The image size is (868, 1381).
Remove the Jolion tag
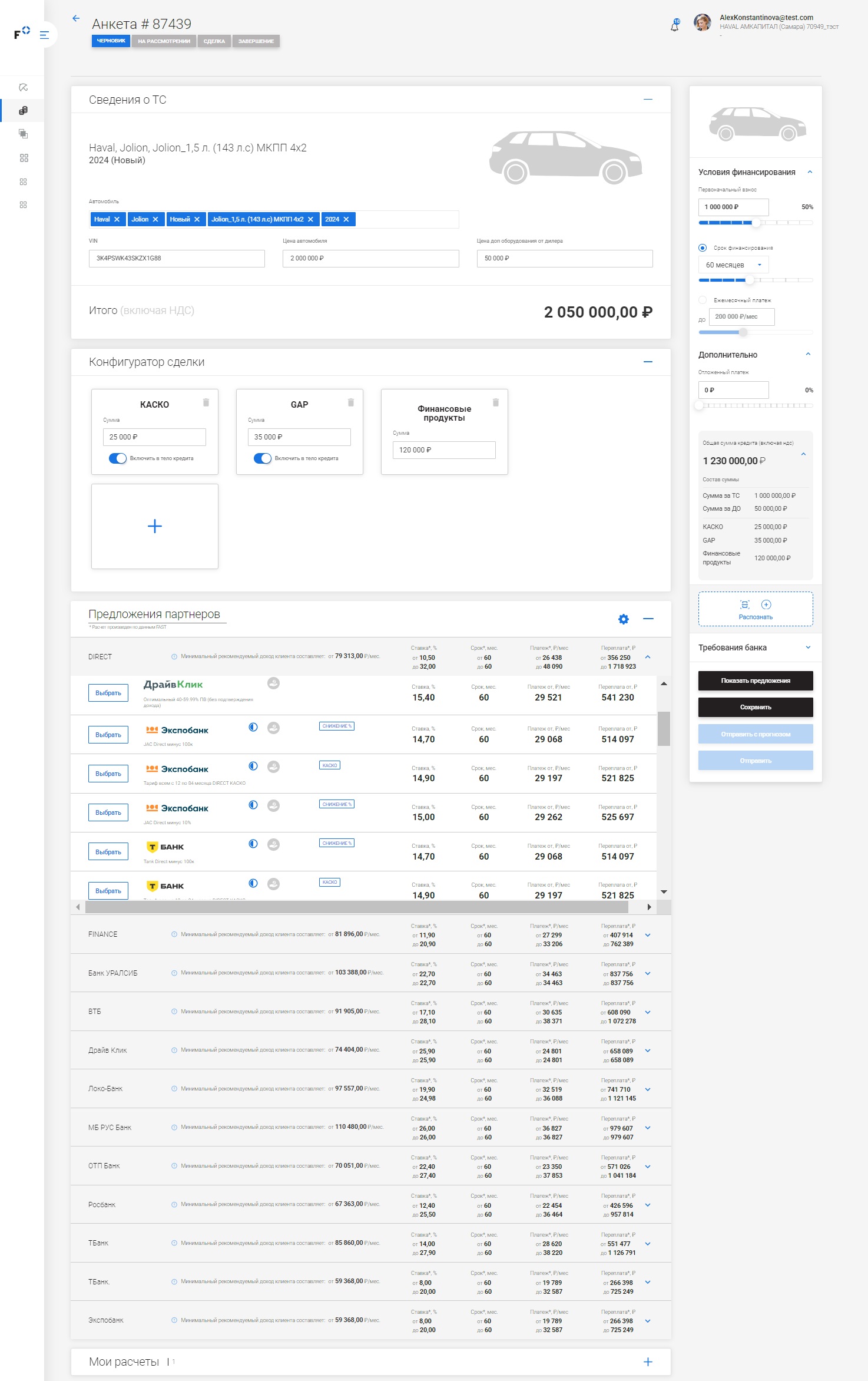click(x=155, y=219)
